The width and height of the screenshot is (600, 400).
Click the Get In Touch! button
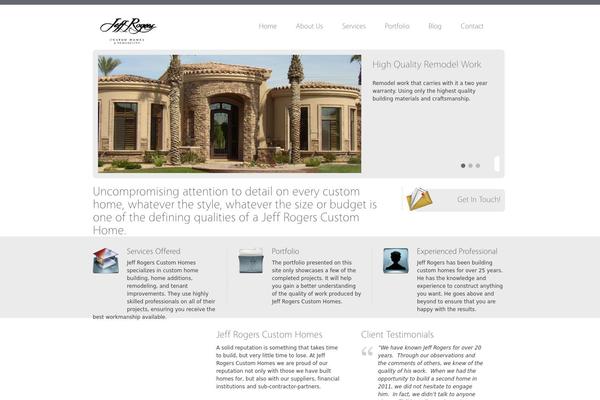coord(454,200)
